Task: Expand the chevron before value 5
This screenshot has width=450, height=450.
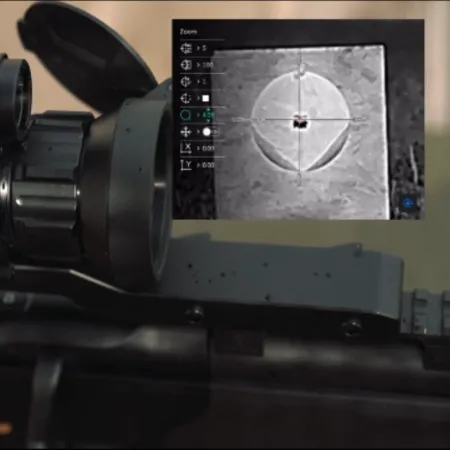Action: click(198, 49)
